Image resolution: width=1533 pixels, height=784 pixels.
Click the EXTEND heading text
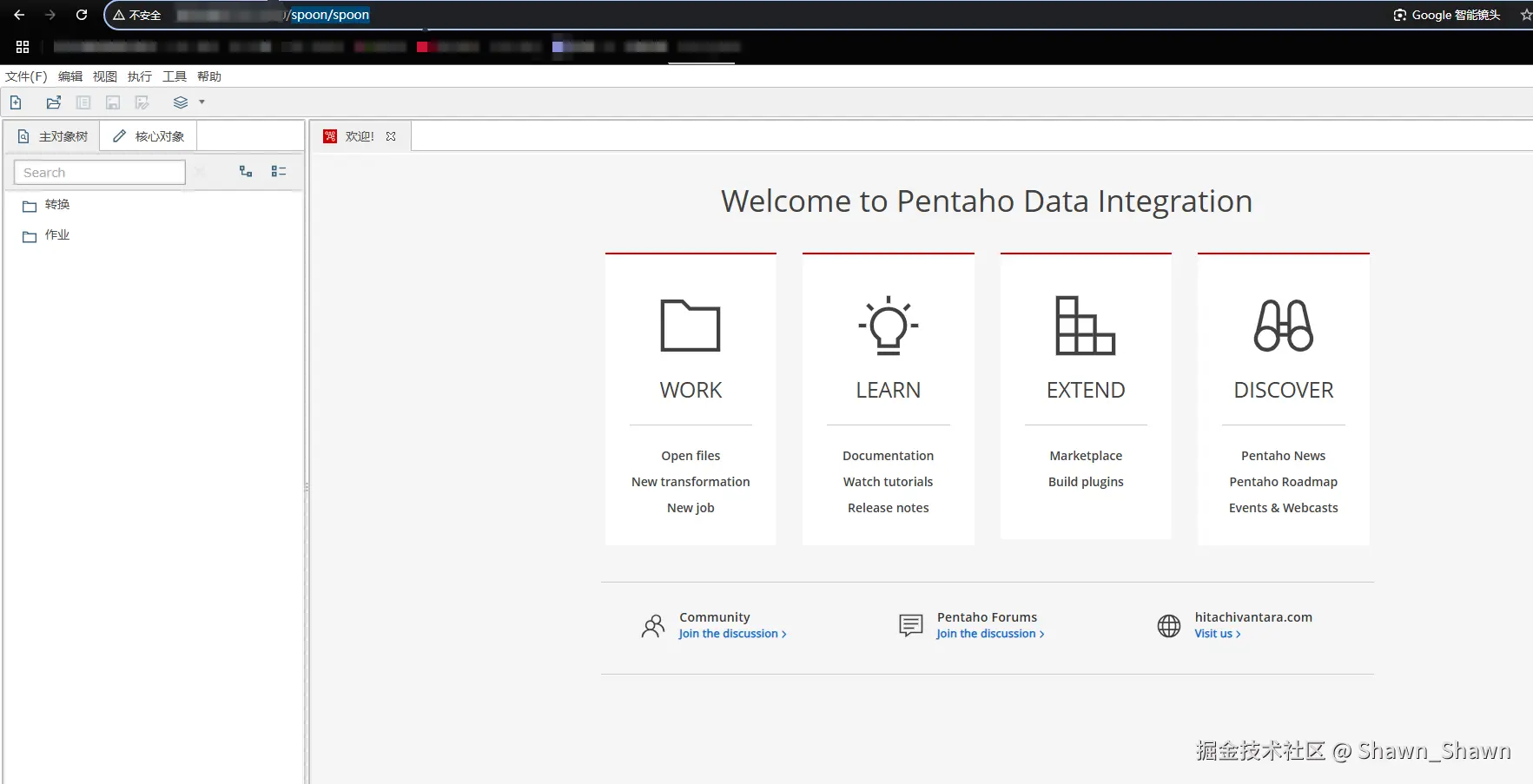[x=1086, y=391]
